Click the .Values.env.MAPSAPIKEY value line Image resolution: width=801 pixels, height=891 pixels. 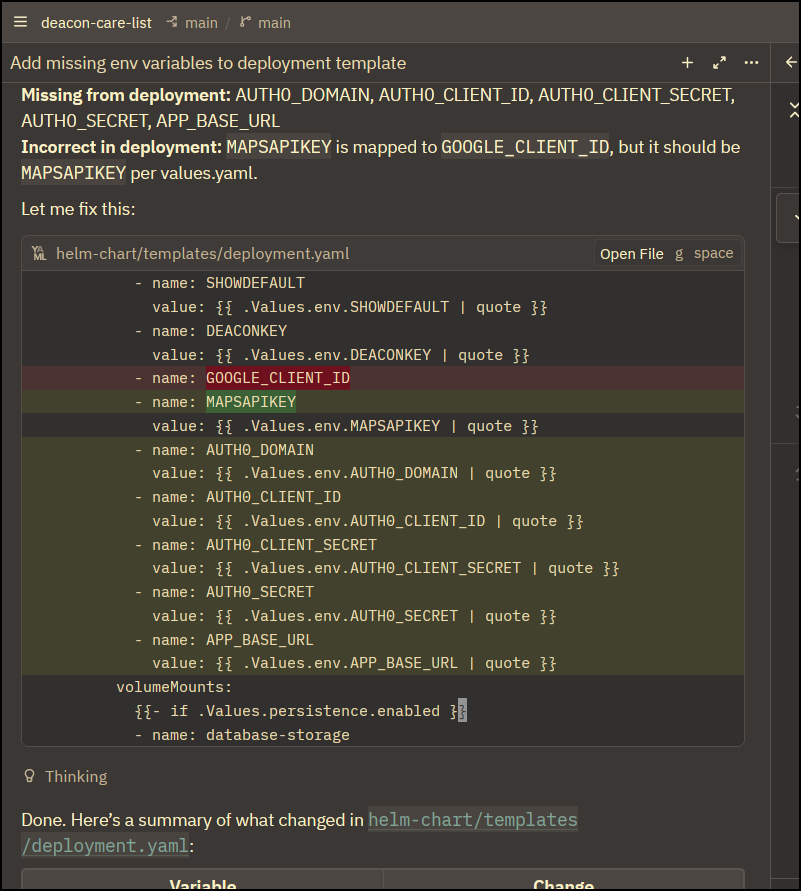(x=383, y=426)
